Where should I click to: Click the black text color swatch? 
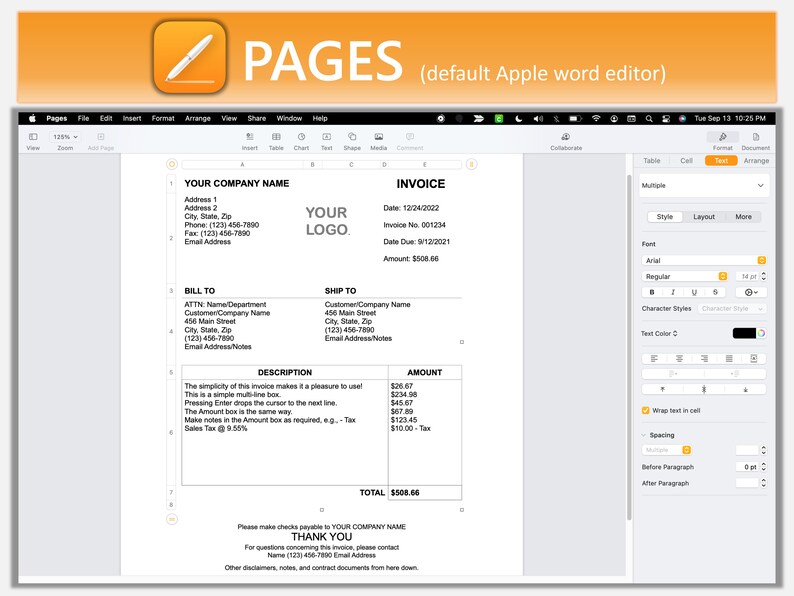coord(744,333)
